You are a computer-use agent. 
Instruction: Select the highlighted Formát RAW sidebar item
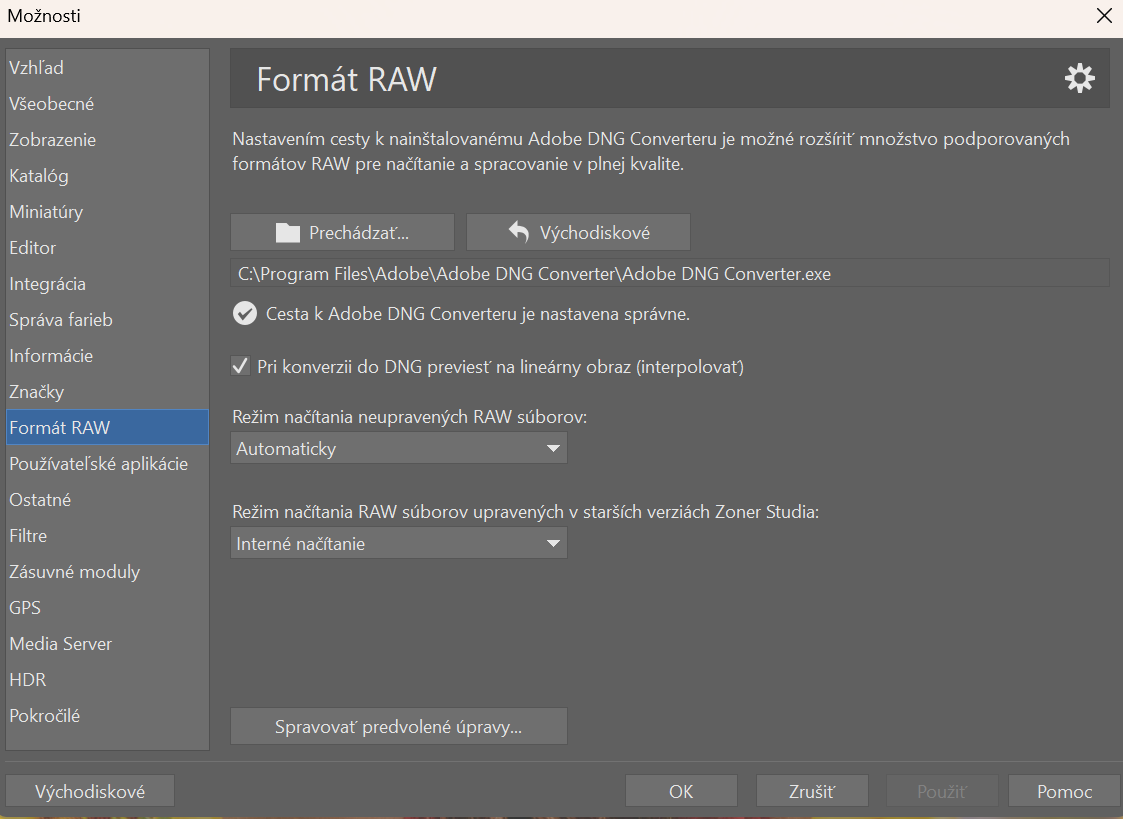[107, 427]
